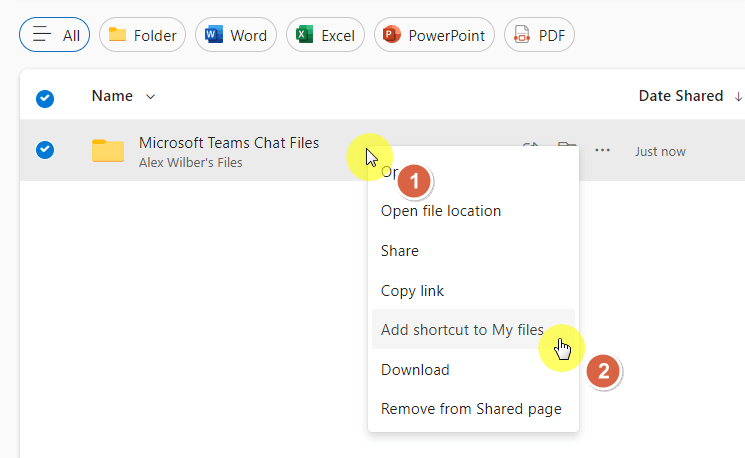Filter list to Word documents
Viewport: 745px width, 458px height.
[236, 35]
